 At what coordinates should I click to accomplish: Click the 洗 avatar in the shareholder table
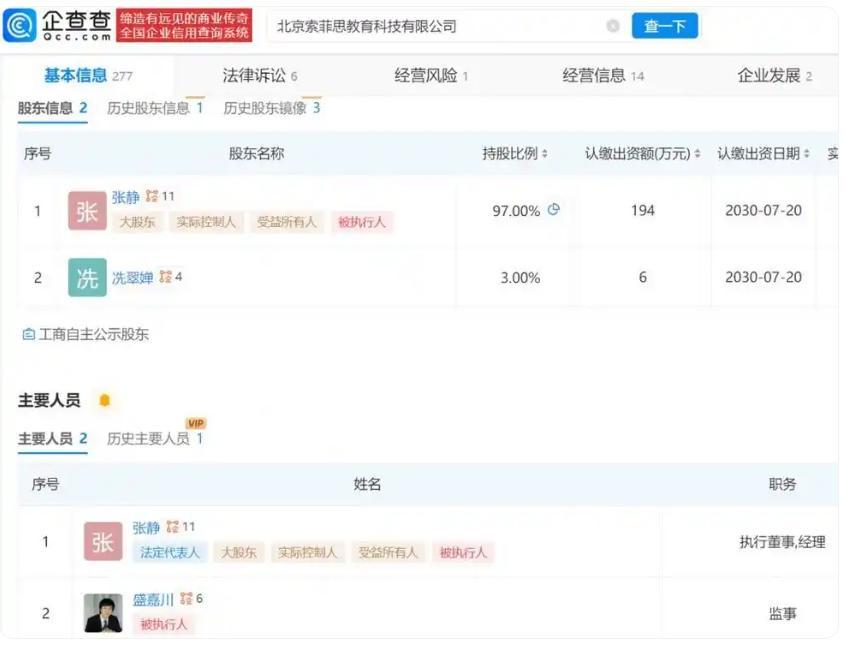click(87, 277)
